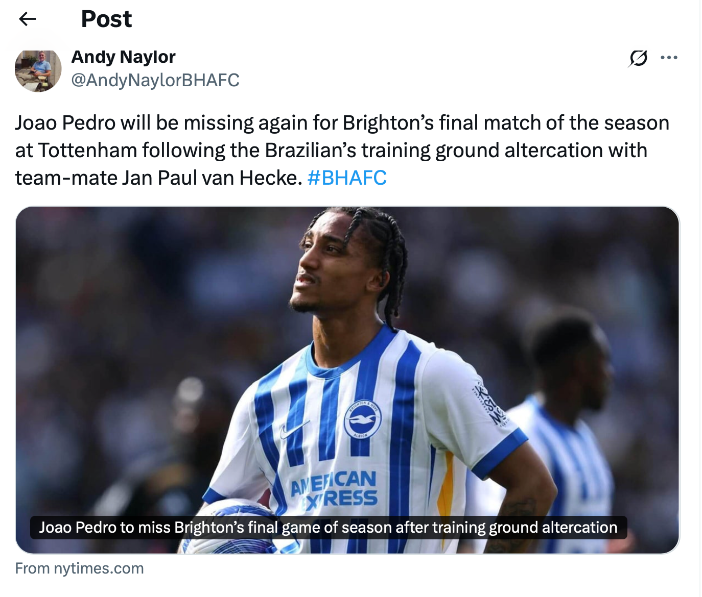
Task: Click the Brighton club crest on the shirt
Action: click(362, 419)
